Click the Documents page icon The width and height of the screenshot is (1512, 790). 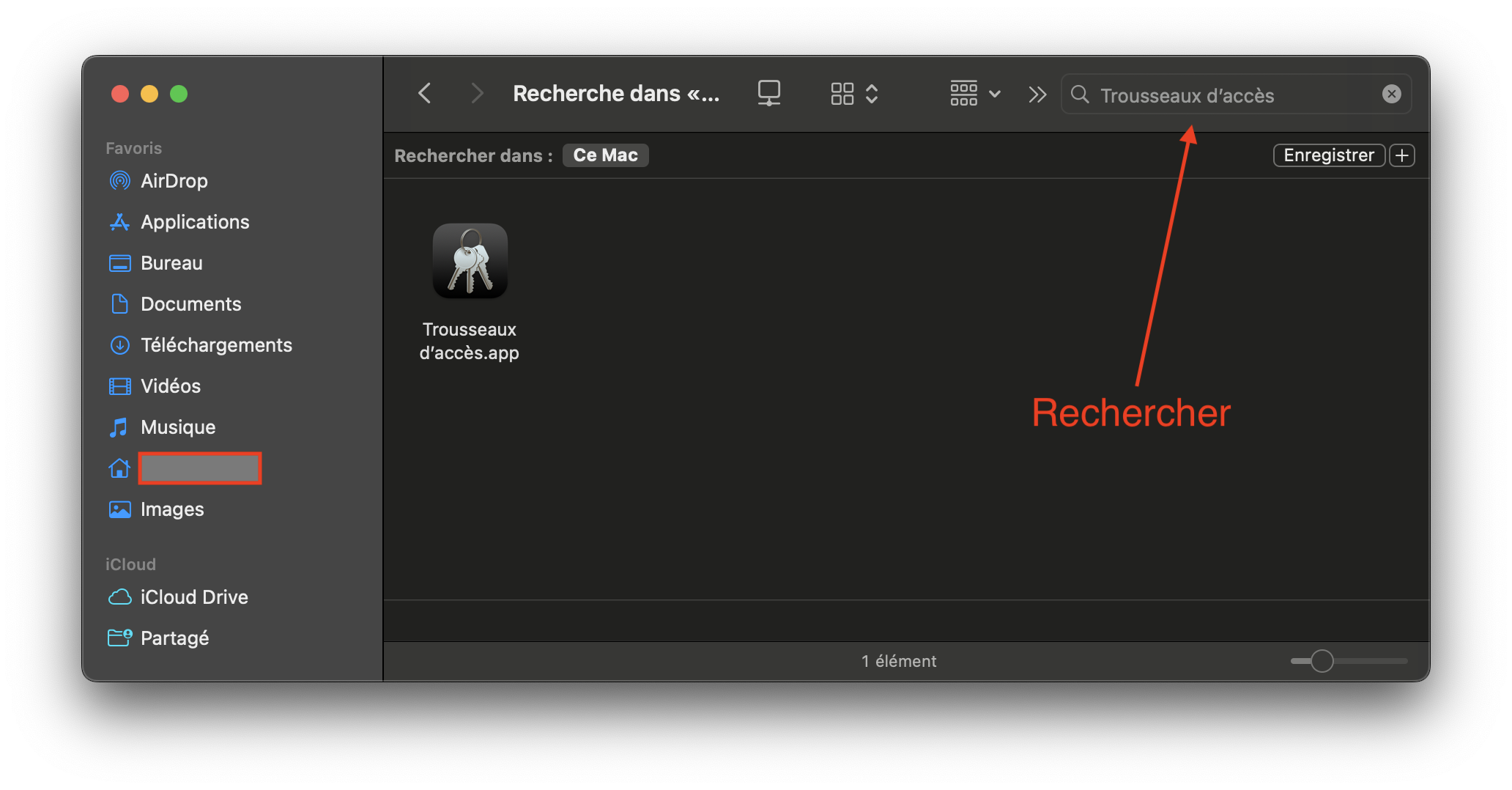[119, 303]
